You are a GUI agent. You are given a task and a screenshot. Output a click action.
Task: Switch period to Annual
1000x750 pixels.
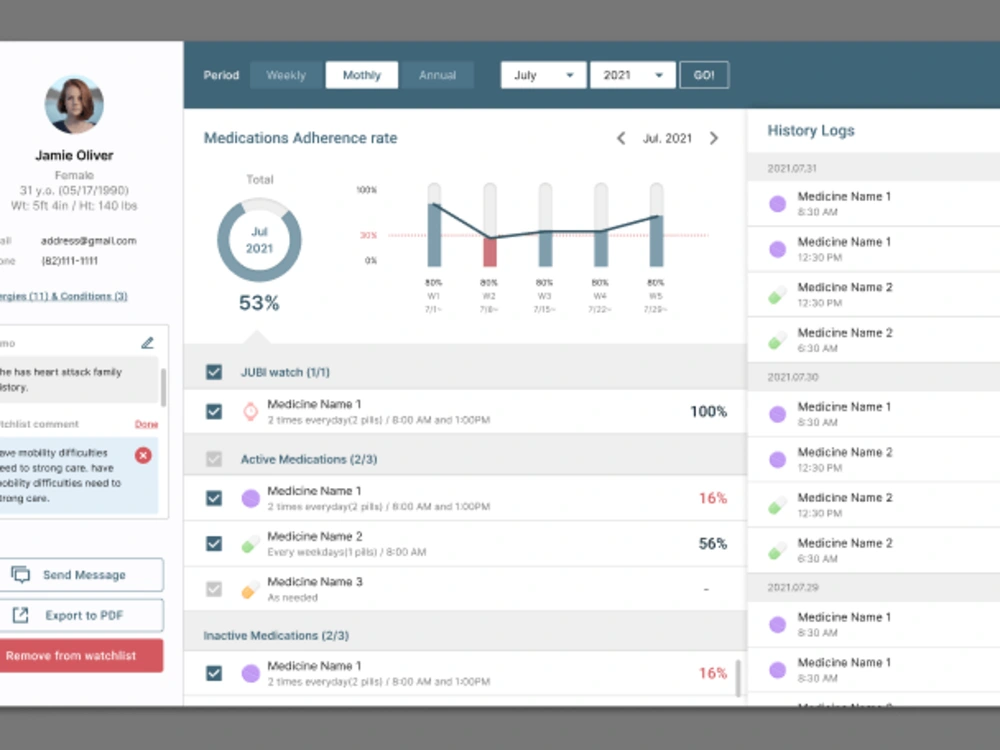438,75
